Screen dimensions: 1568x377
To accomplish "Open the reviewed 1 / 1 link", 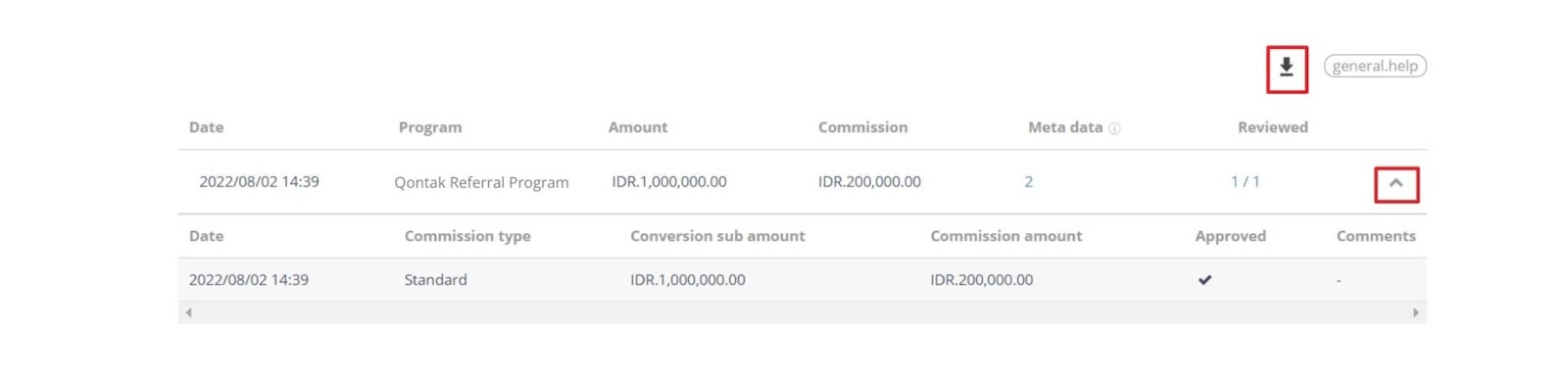I will (1245, 181).
